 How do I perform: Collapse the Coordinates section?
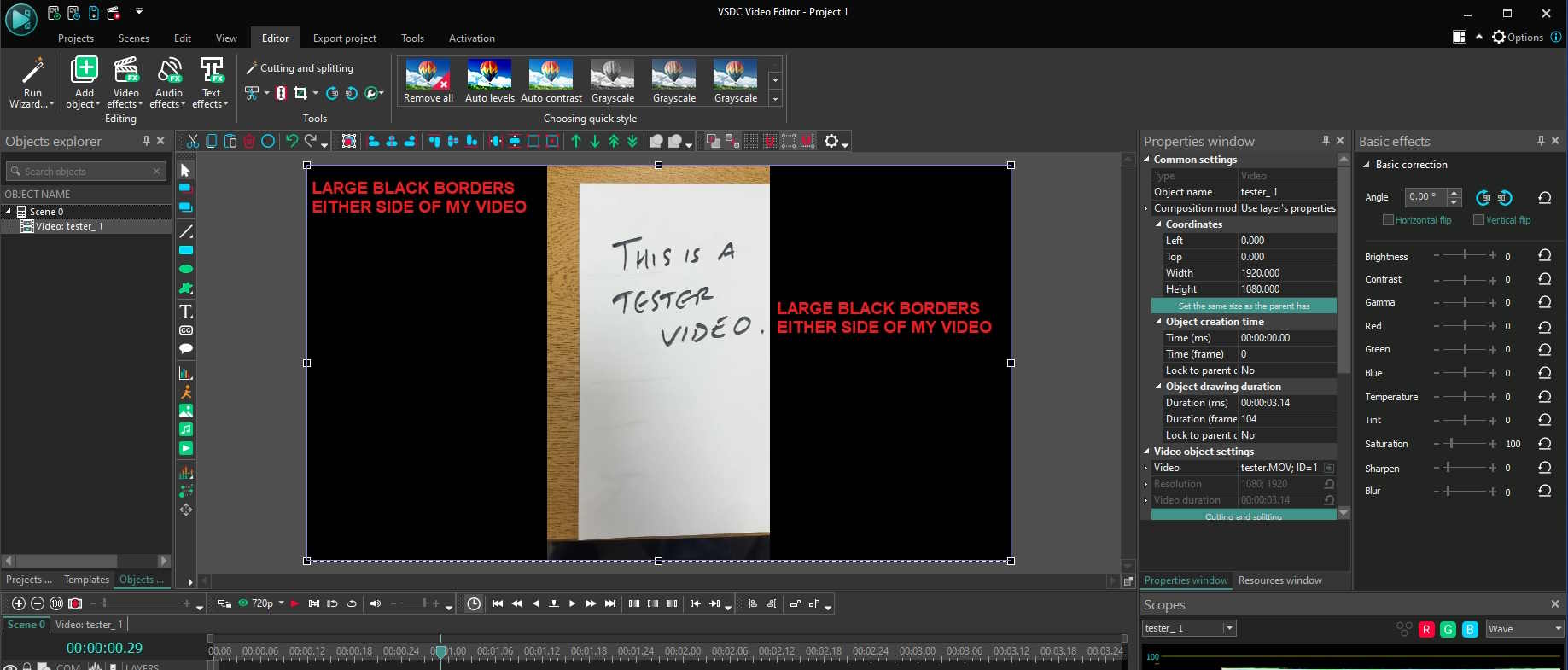1159,224
